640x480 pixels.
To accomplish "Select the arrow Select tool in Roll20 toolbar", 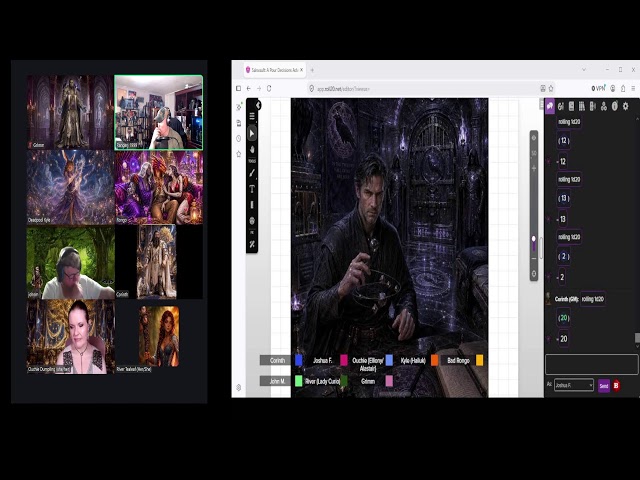I will click(252, 133).
